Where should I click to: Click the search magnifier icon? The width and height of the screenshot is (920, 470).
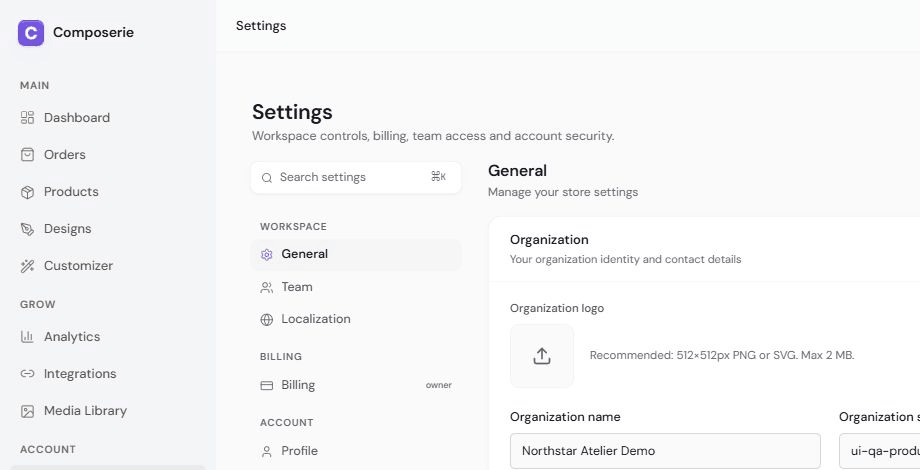(x=267, y=178)
